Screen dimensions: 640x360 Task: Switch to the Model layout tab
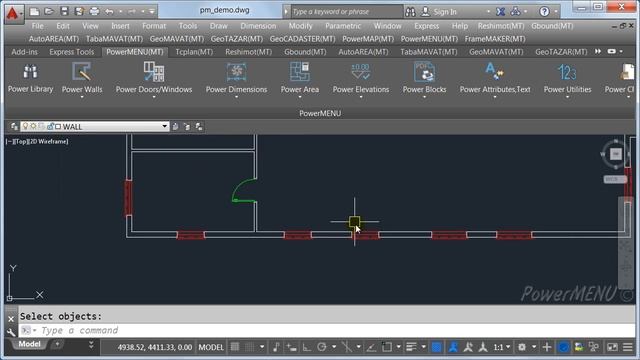click(29, 344)
